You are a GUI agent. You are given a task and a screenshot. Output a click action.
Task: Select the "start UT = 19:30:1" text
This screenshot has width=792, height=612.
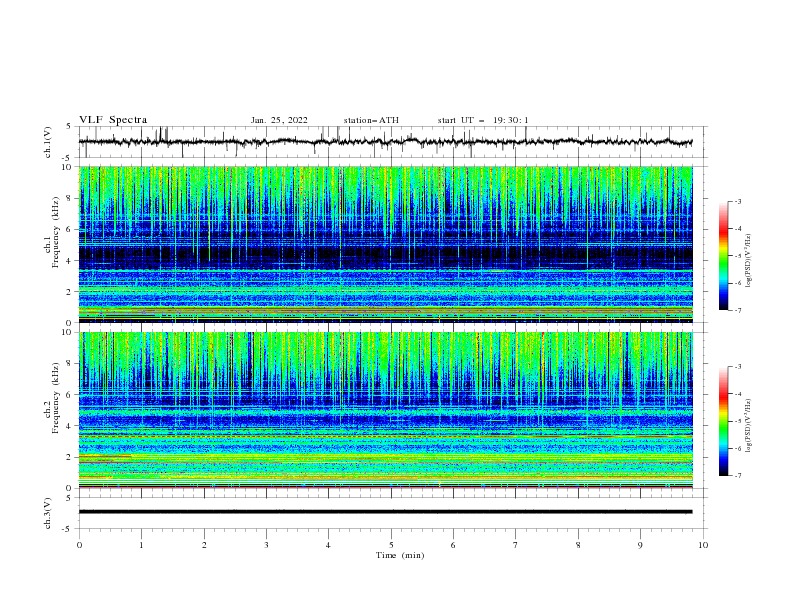(x=483, y=120)
